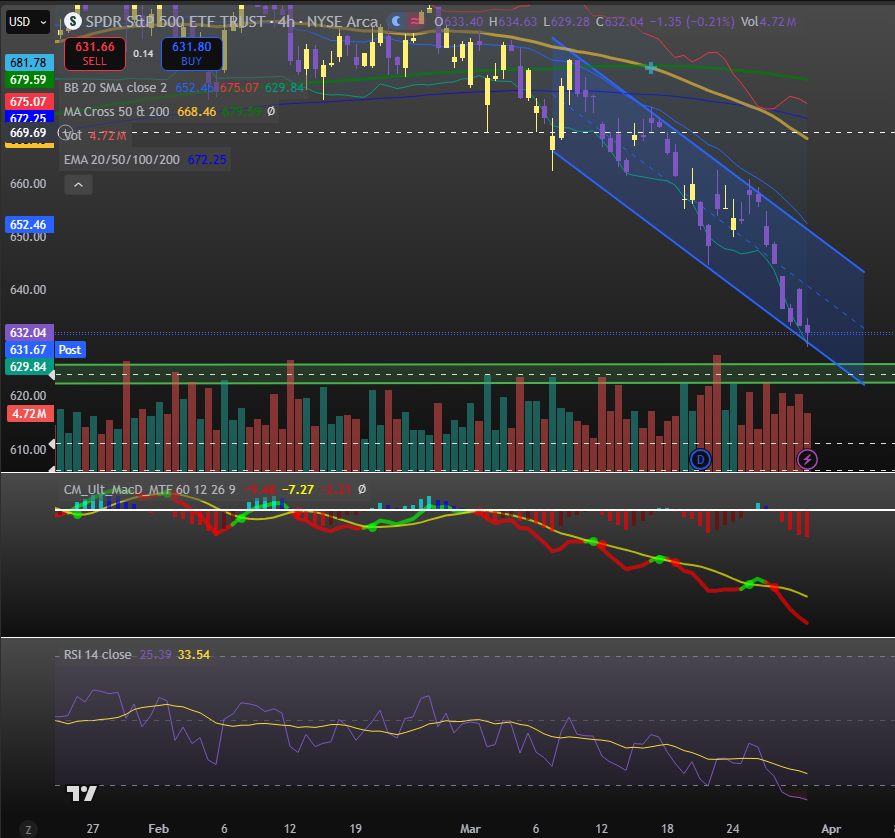This screenshot has height=838, width=895.
Task: Click the blue 672.25 price scale label
Action: point(29,117)
